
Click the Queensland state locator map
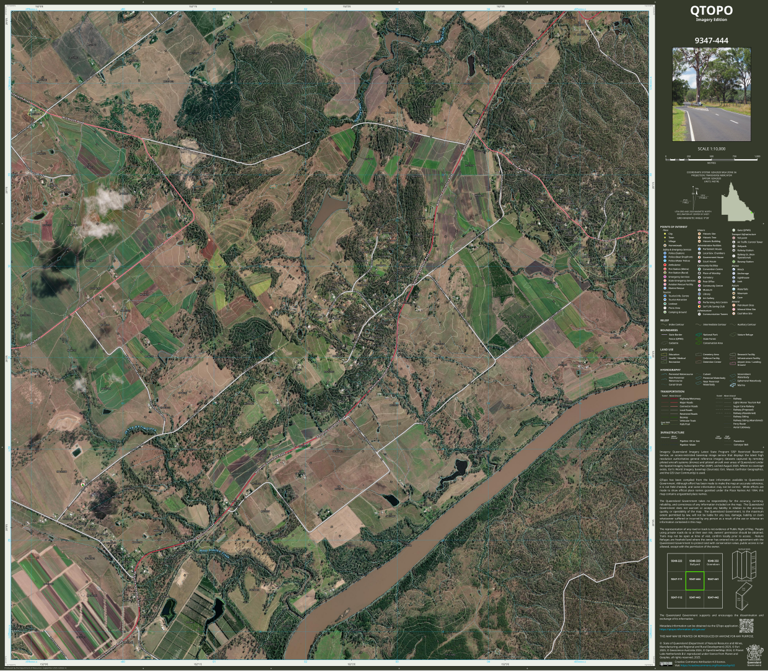pyautogui.click(x=738, y=202)
